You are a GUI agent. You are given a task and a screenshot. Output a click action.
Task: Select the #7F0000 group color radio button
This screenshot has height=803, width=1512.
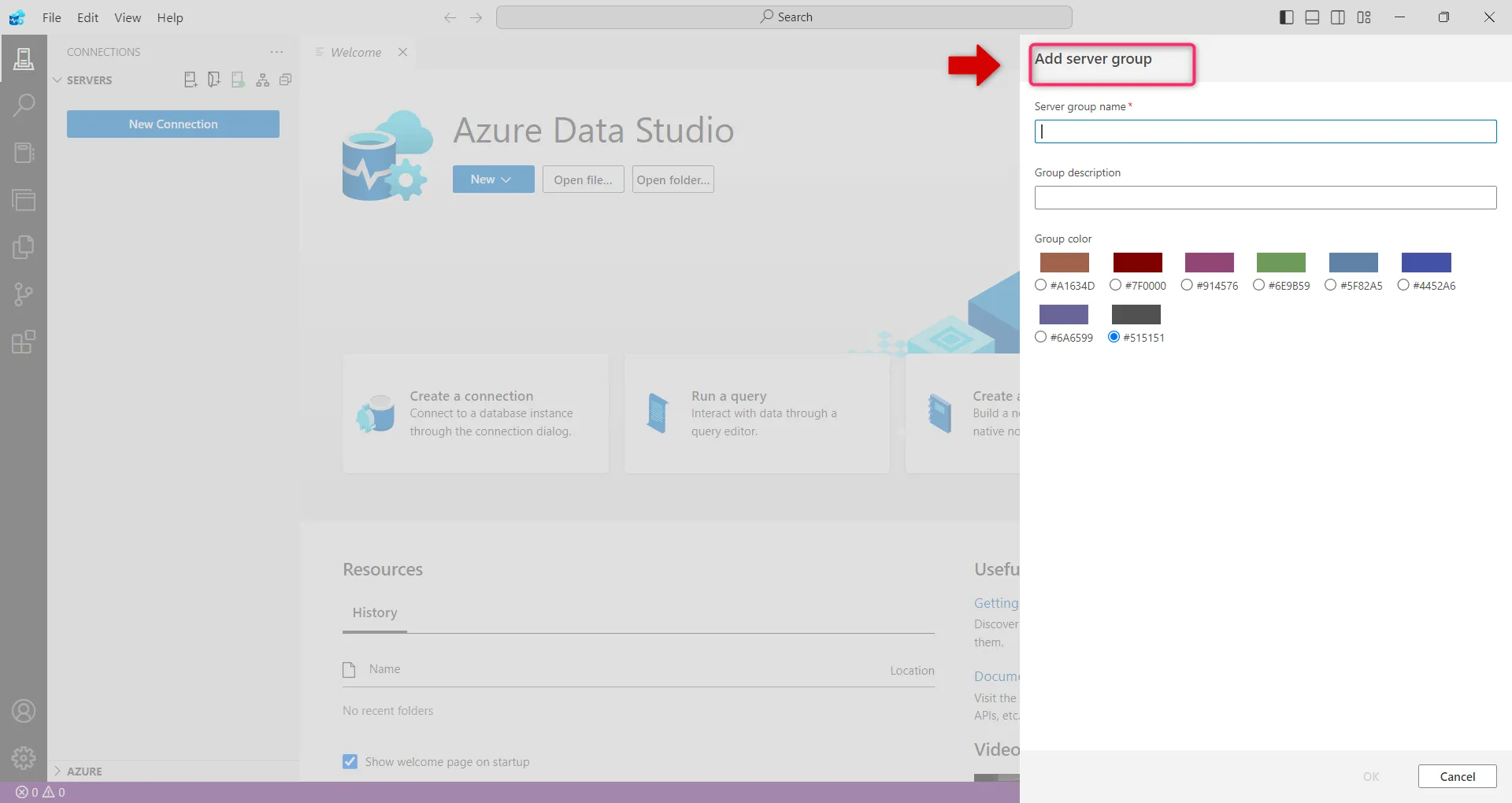[x=1115, y=285]
